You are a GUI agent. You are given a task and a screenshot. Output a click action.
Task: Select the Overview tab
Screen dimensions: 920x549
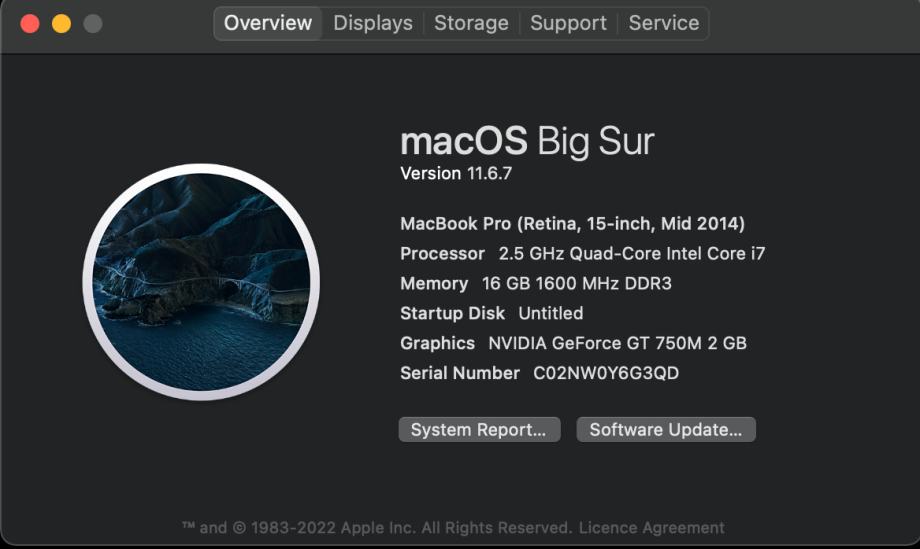pyautogui.click(x=267, y=23)
